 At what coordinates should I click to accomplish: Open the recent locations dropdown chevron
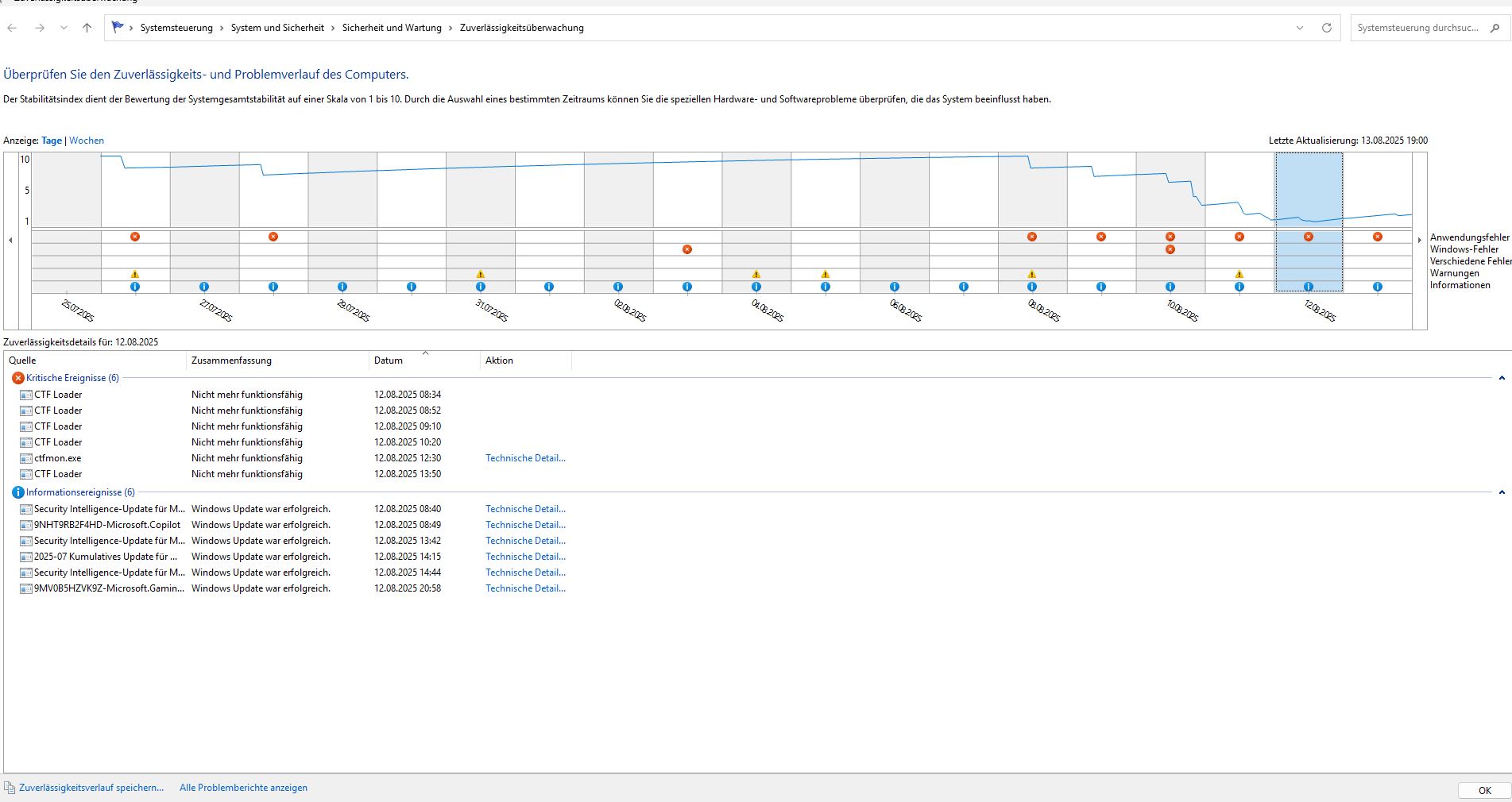[64, 28]
